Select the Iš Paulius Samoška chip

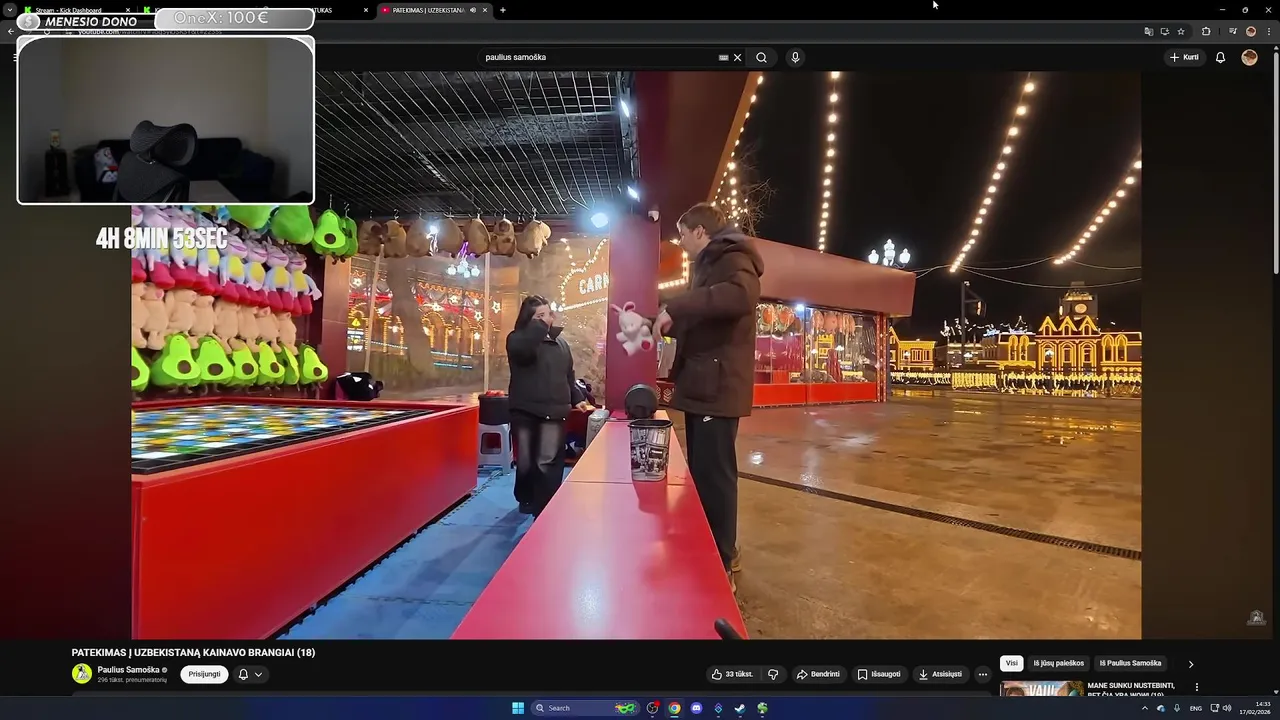point(1130,663)
